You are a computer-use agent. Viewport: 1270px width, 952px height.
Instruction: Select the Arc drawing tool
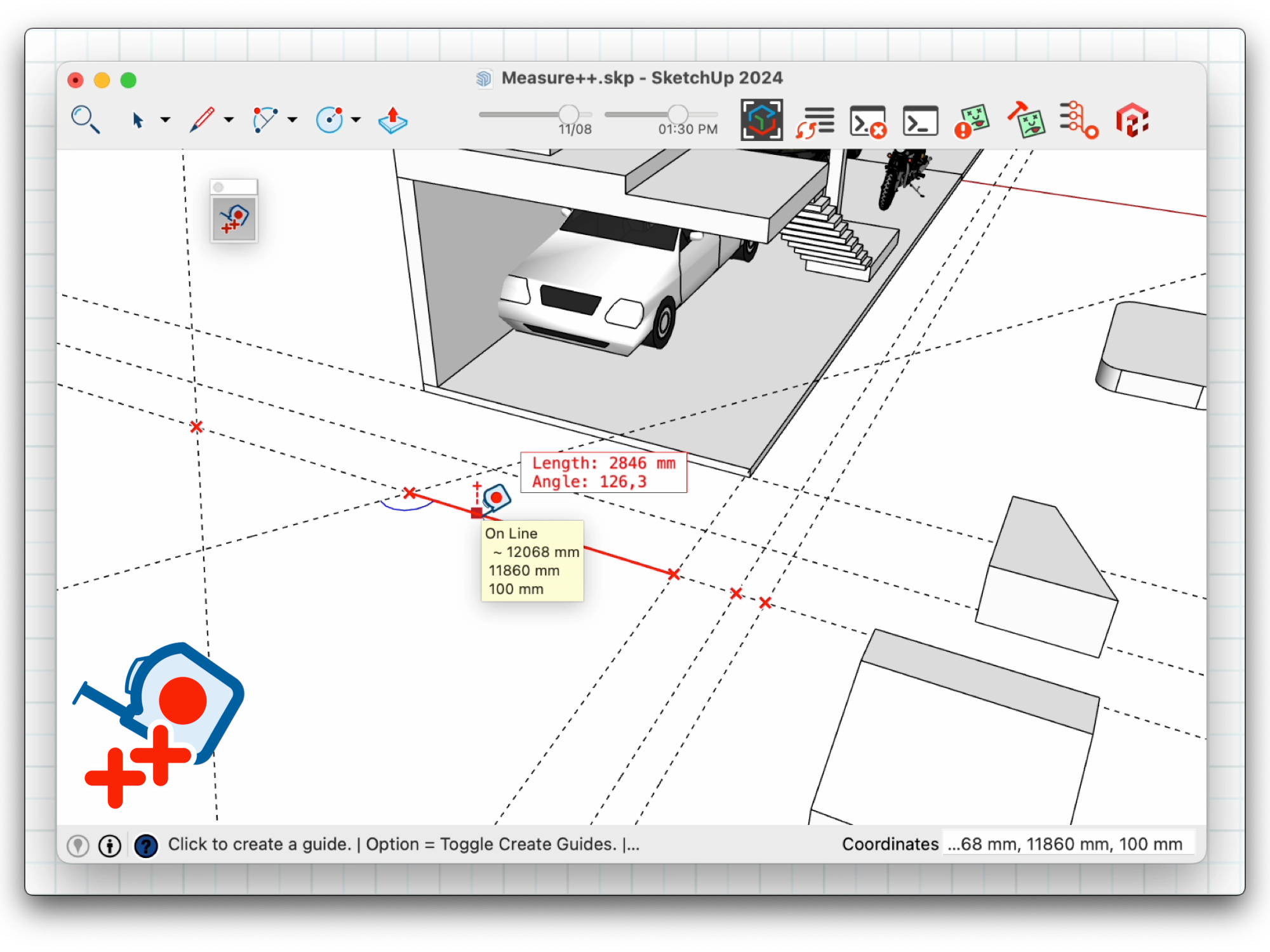click(265, 119)
